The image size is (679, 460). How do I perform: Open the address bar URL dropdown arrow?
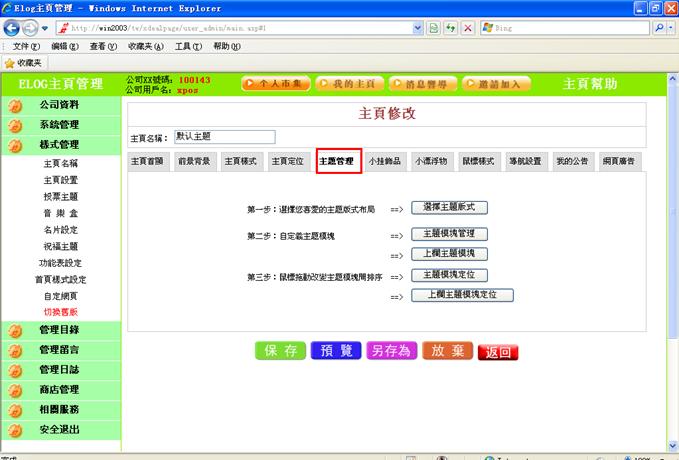(416, 29)
